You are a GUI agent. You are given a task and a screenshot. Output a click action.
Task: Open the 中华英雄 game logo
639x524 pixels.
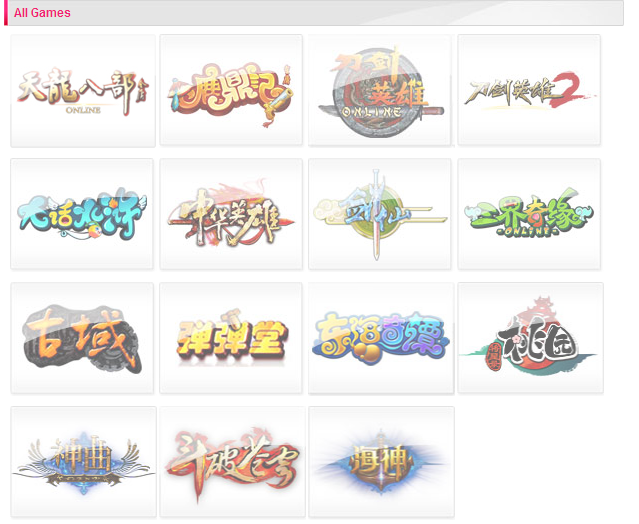click(231, 214)
